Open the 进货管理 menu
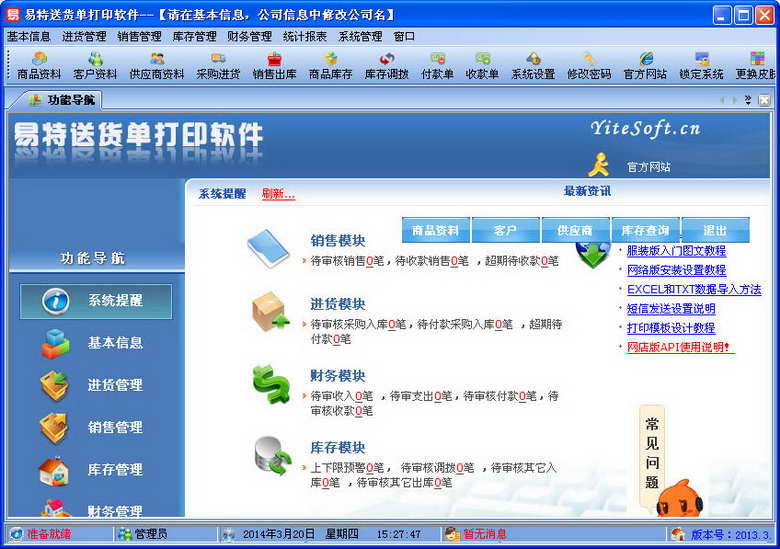The width and height of the screenshot is (780, 549). tap(84, 36)
